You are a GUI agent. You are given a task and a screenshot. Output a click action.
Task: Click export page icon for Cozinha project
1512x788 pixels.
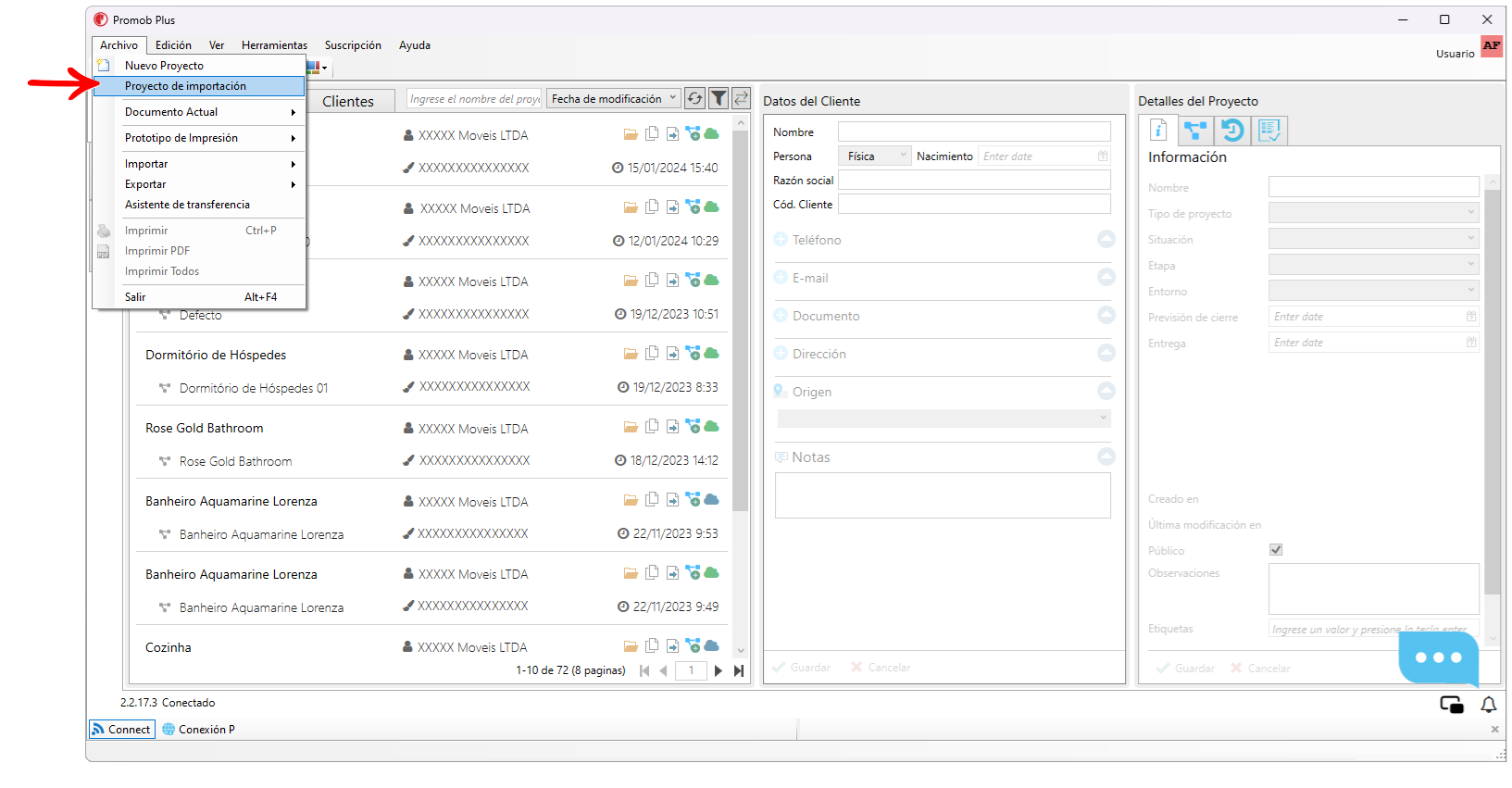point(672,645)
